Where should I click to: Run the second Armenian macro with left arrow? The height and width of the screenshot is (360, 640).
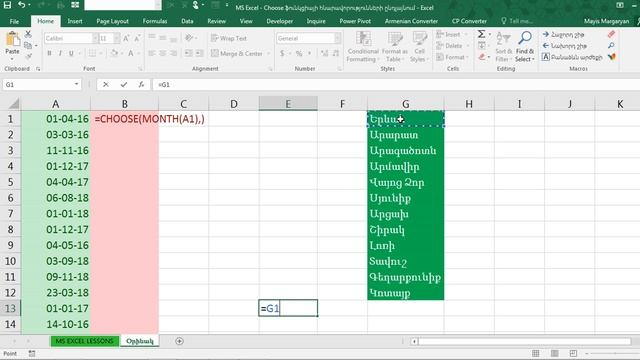coord(564,46)
